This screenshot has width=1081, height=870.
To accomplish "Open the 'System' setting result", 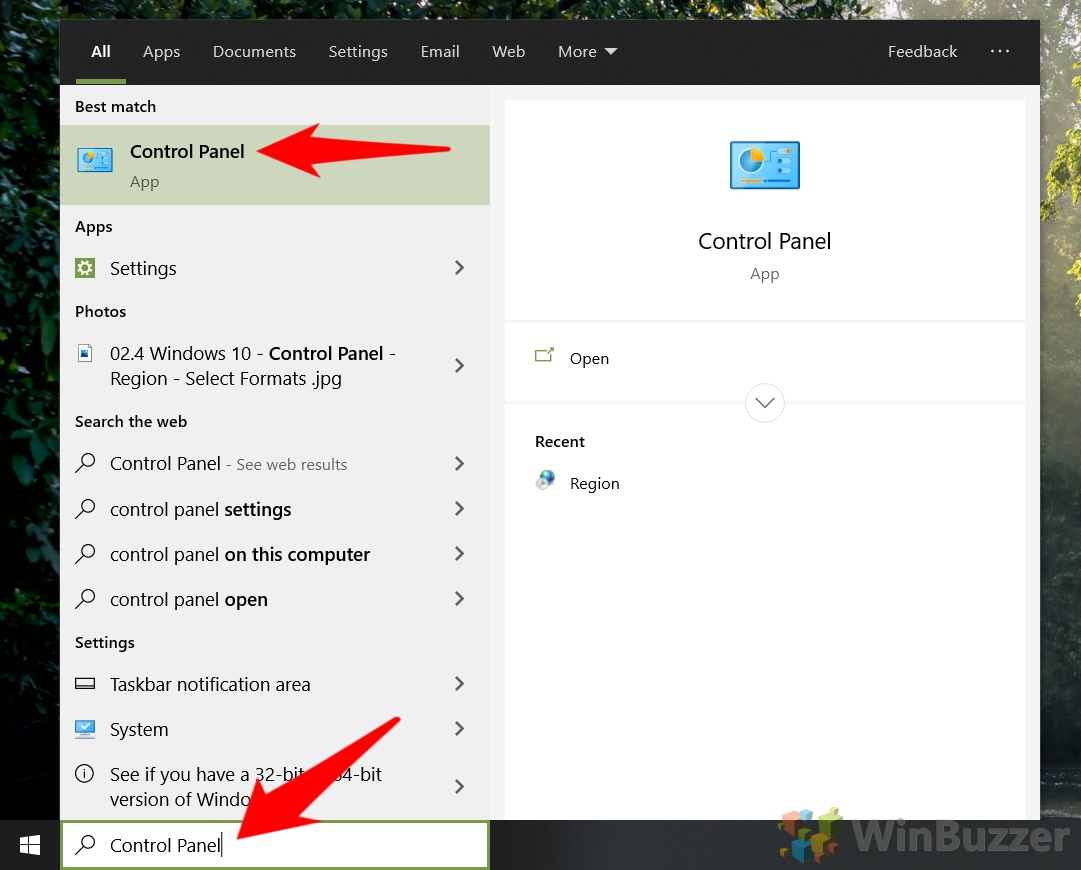I will pyautogui.click(x=139, y=729).
